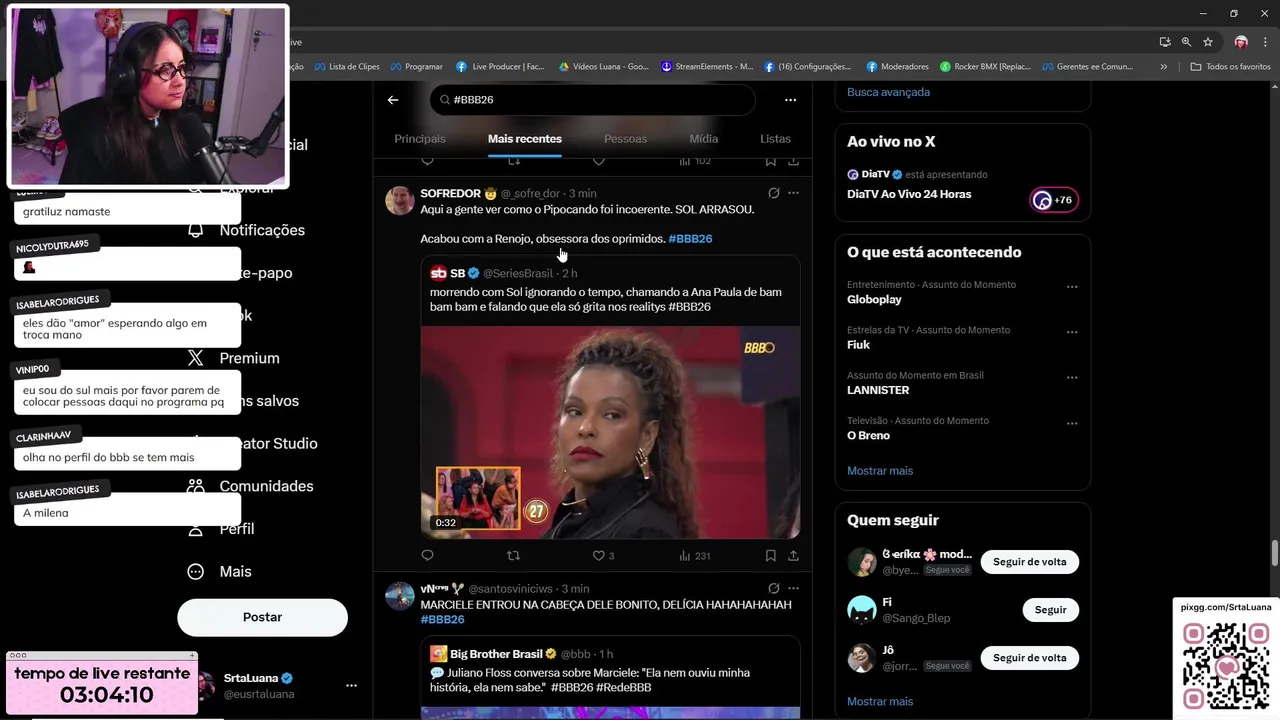
Task: View analytics showing 102 views
Action: tap(694, 161)
